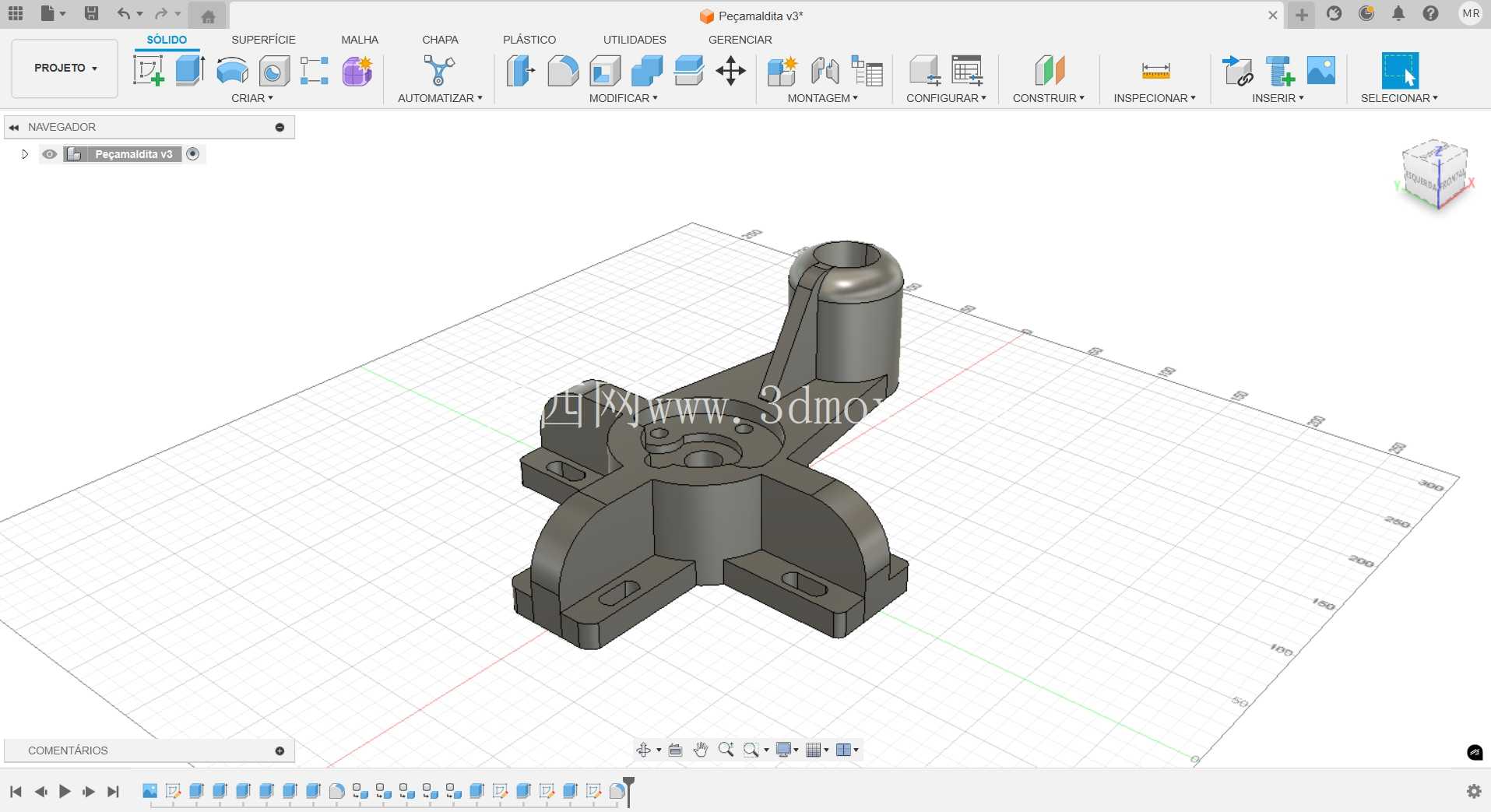Image resolution: width=1491 pixels, height=812 pixels.
Task: Open the CRIAR dropdown menu
Action: pos(252,98)
